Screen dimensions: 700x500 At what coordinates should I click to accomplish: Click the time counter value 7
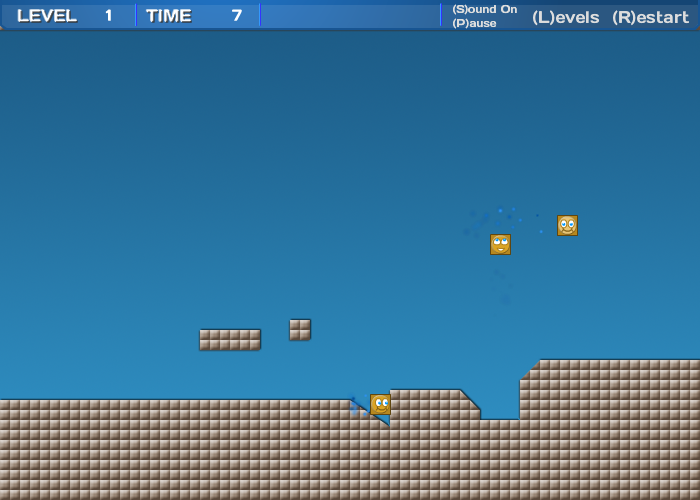[237, 16]
